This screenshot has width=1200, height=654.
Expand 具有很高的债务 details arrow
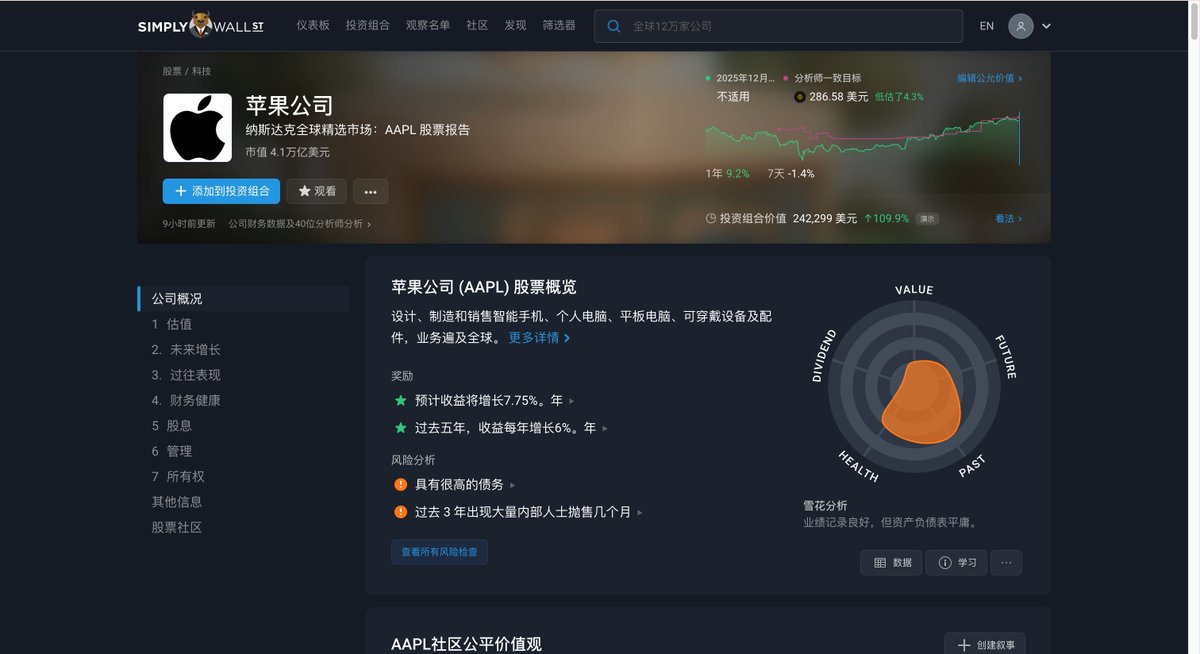coord(513,485)
